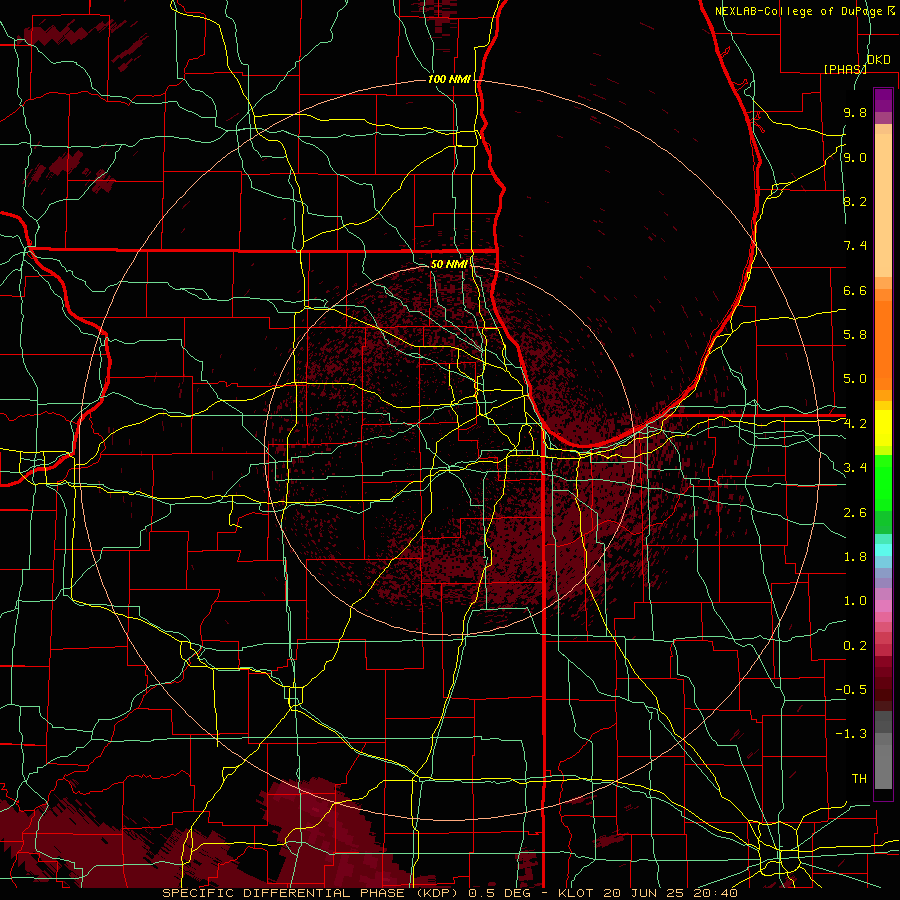
Task: Click the "[PHAS]" label above the color scale
Action: pyautogui.click(x=845, y=69)
